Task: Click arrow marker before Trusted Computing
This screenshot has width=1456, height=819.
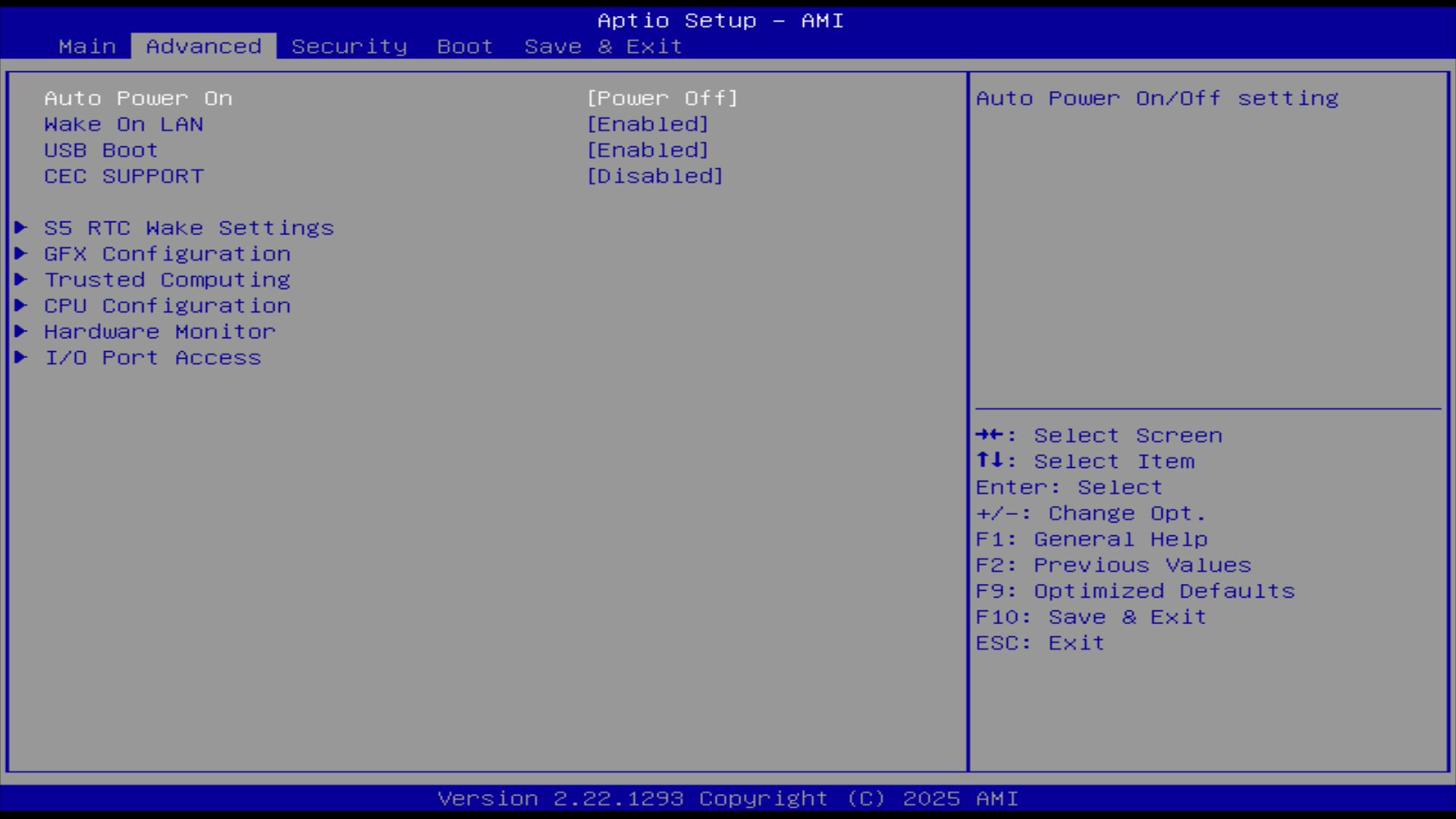Action: coord(21,279)
